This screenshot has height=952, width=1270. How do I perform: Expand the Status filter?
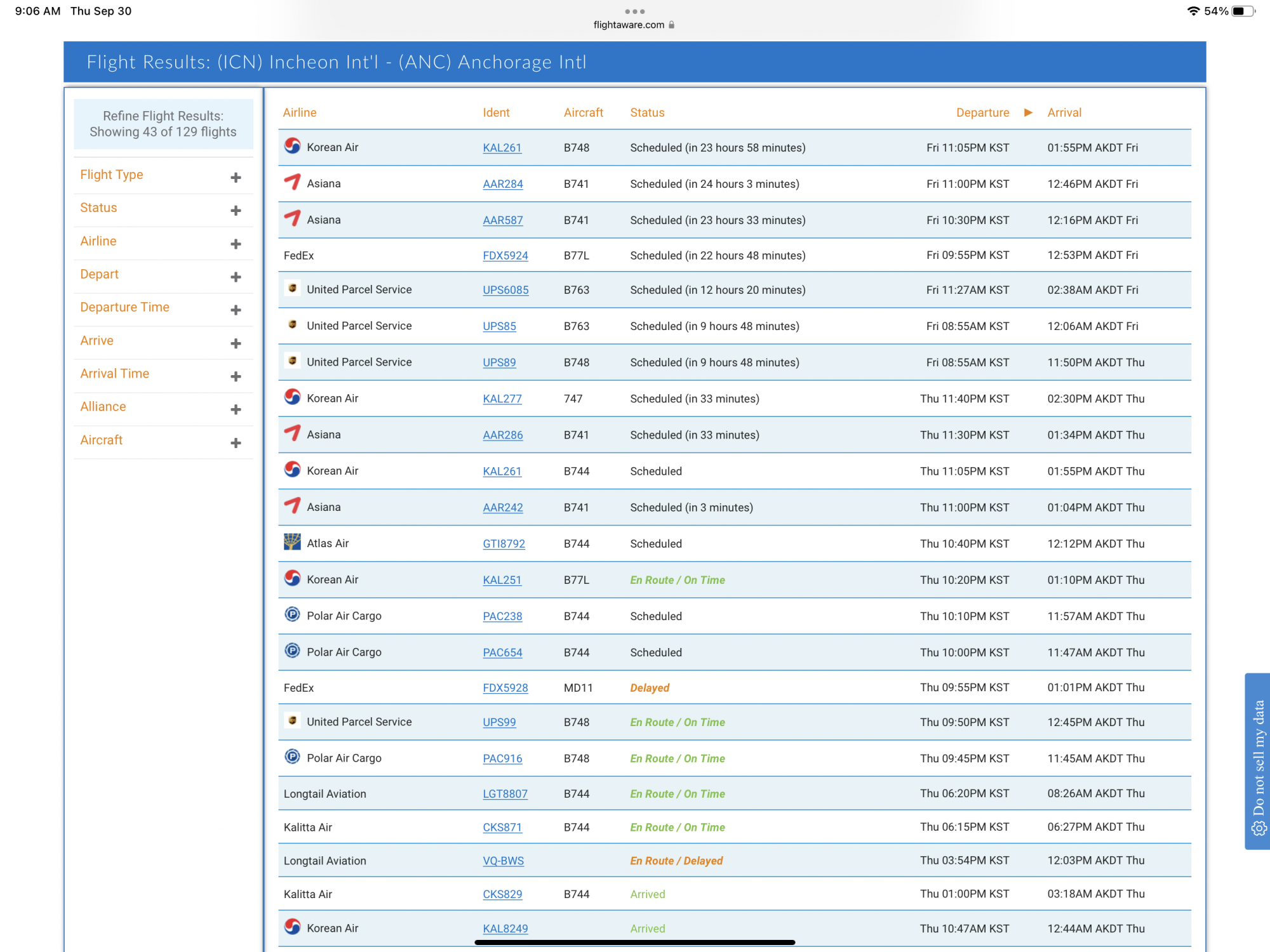[236, 211]
